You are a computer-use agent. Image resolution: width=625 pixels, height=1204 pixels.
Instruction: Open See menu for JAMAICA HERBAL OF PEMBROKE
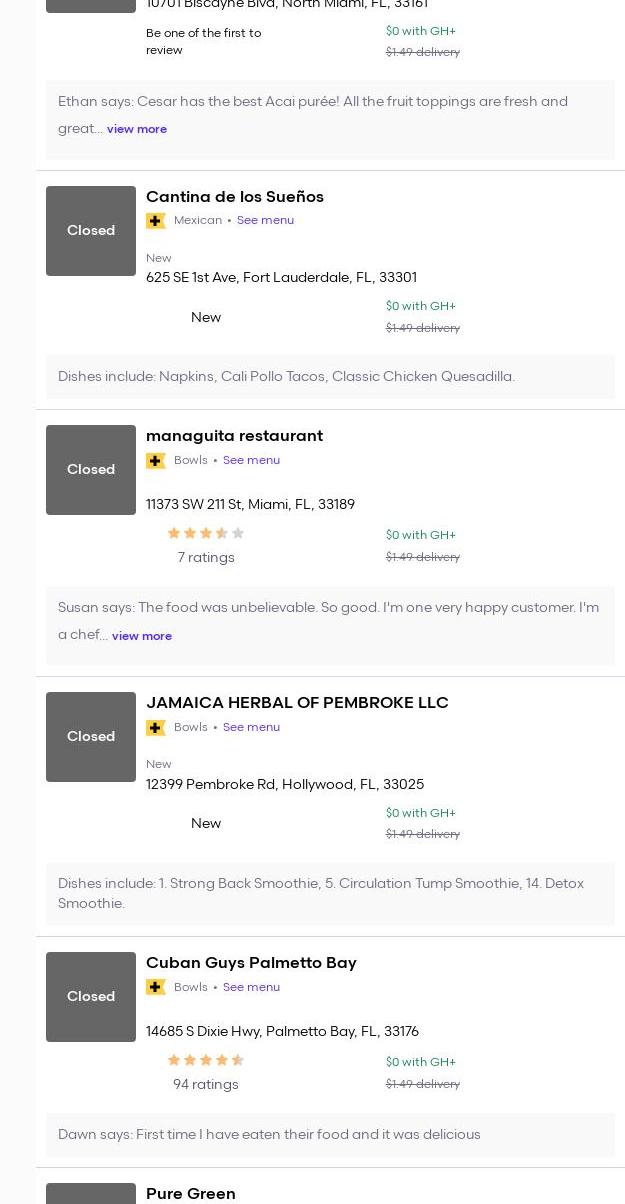251,728
